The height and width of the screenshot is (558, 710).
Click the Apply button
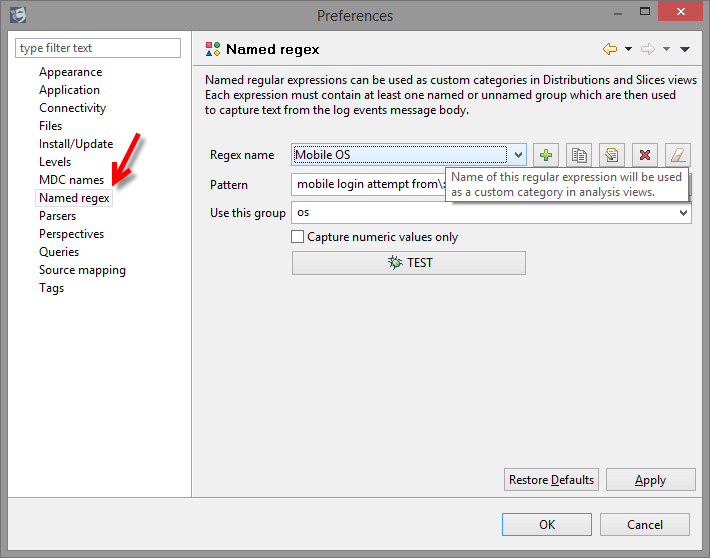click(x=650, y=480)
